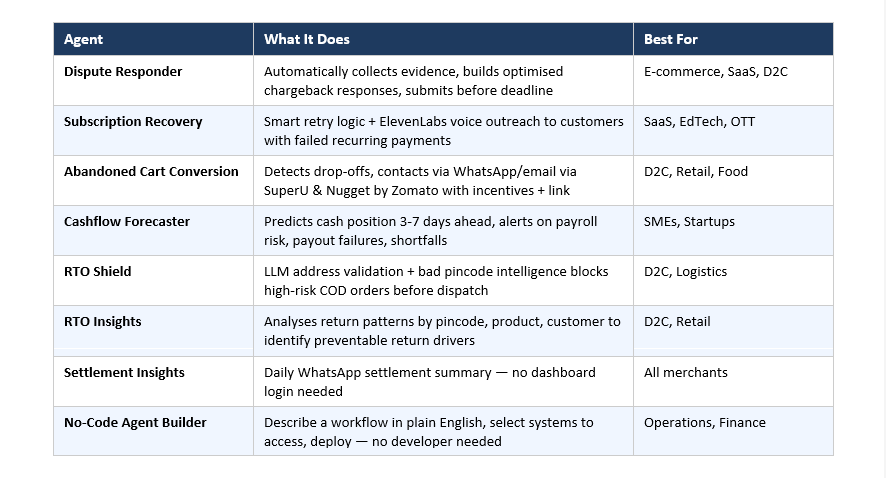
Task: Select the No-Code Agent Builder cell
Action: pos(135,423)
